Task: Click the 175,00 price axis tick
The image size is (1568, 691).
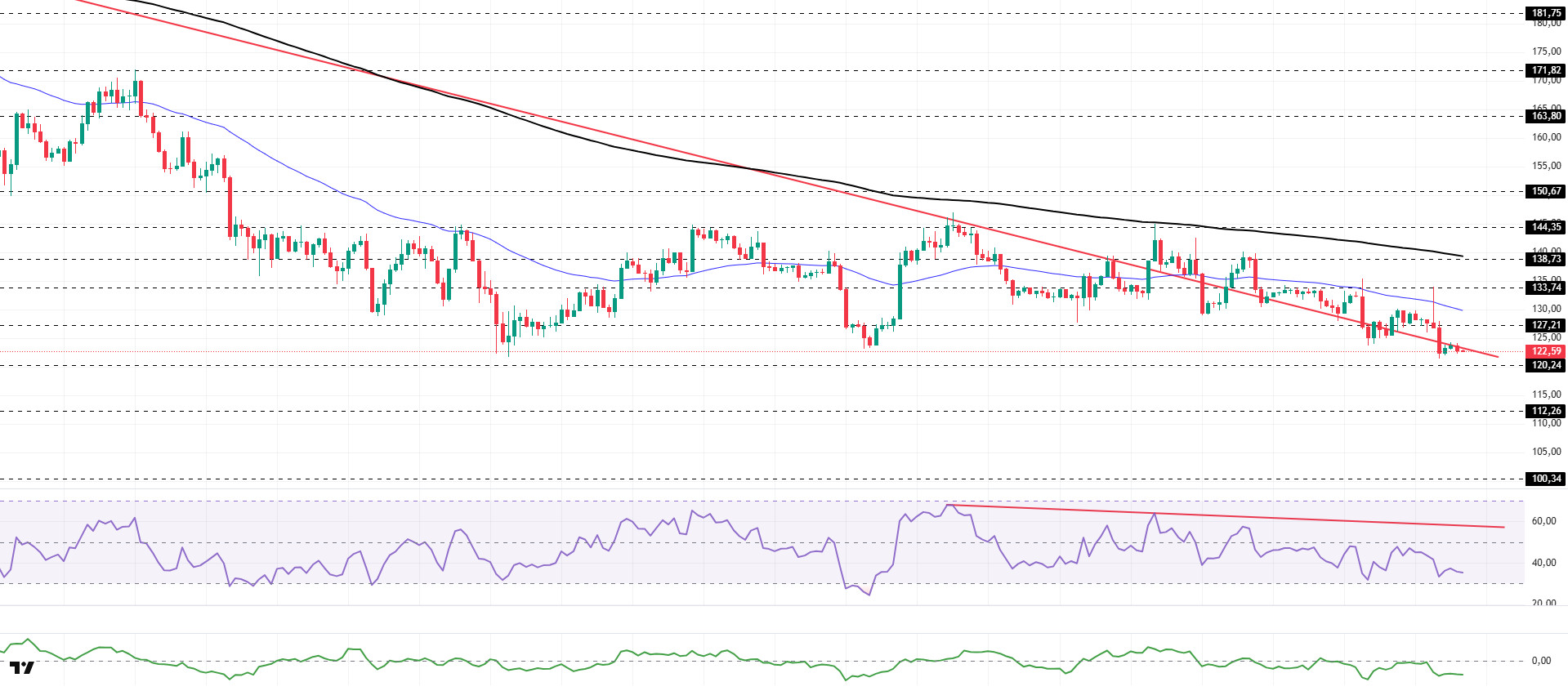Action: point(1545,51)
